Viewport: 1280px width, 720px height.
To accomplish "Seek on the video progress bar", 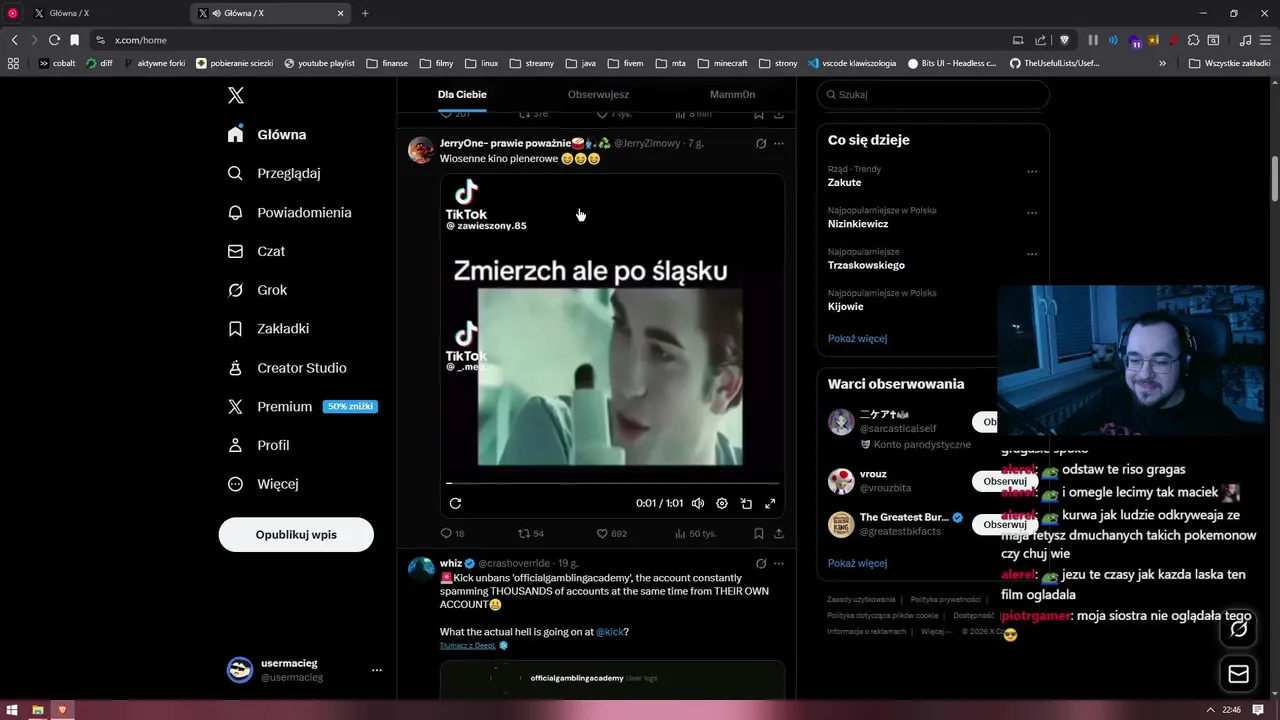I will click(x=612, y=484).
